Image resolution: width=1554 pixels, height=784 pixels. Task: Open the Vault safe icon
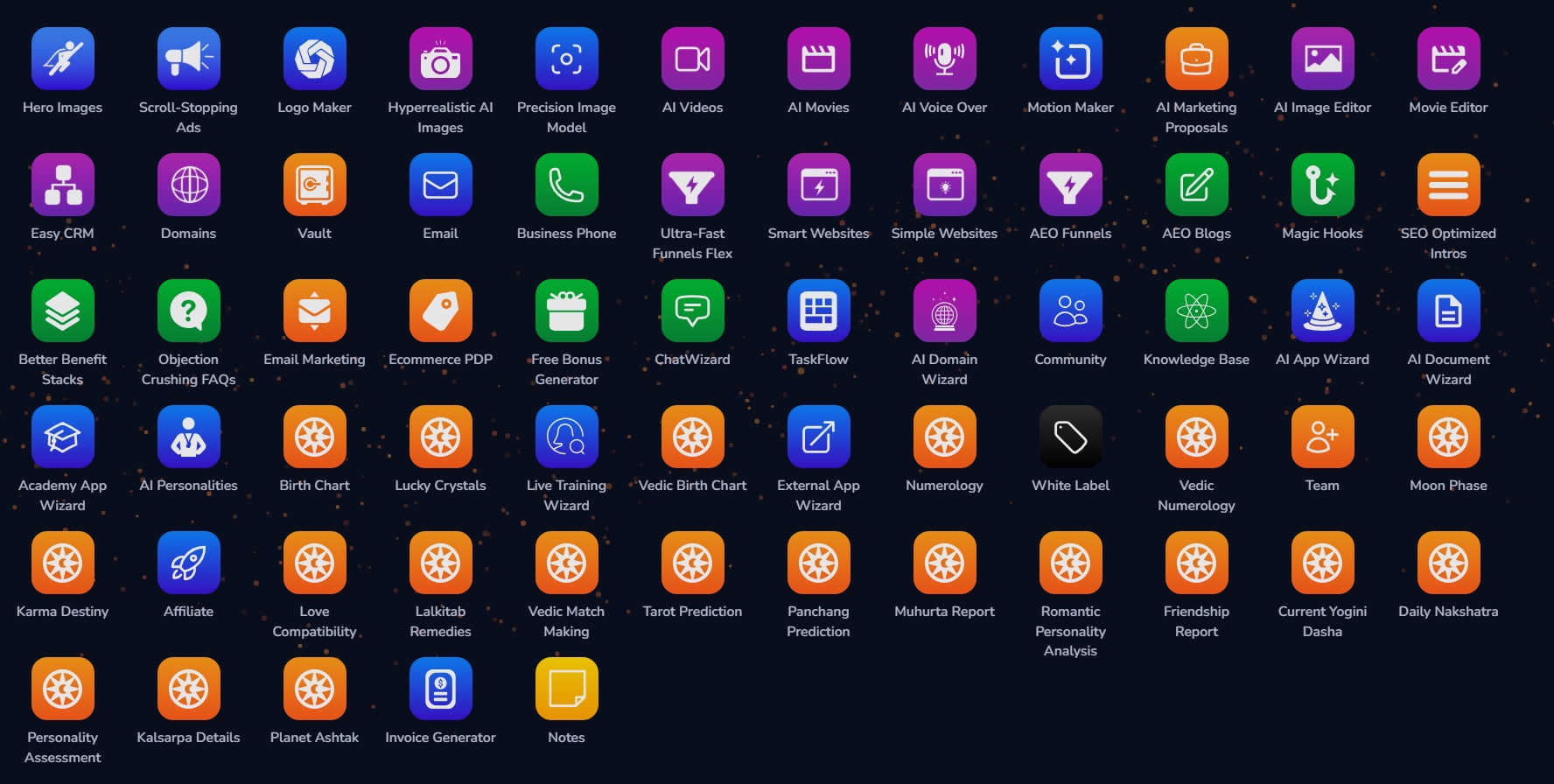point(315,185)
